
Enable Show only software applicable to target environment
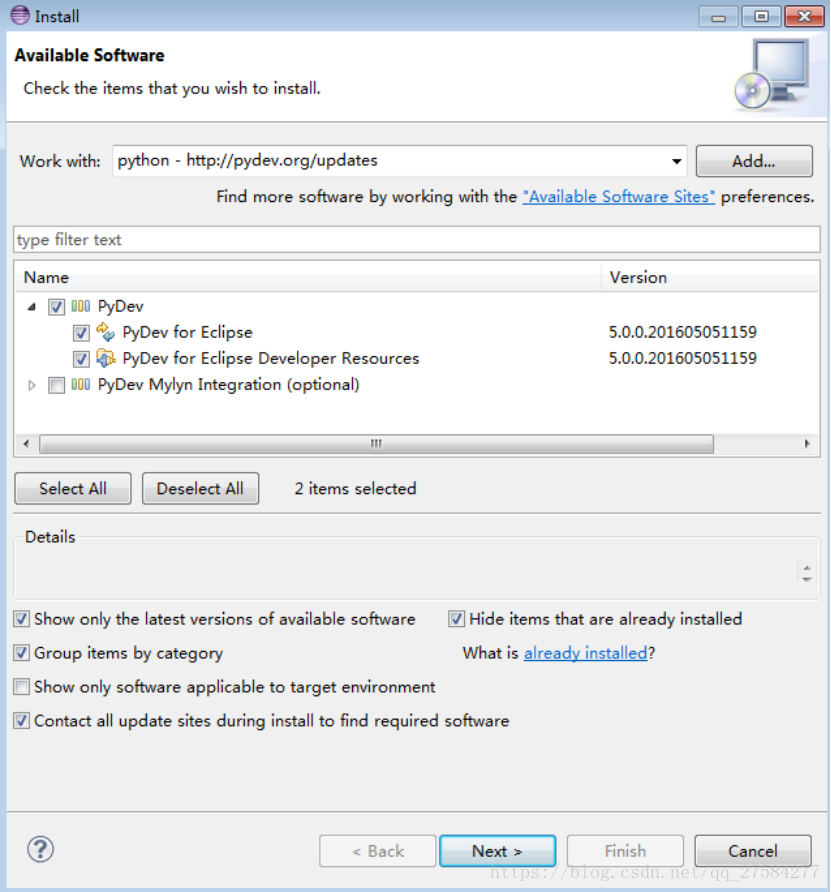click(22, 687)
